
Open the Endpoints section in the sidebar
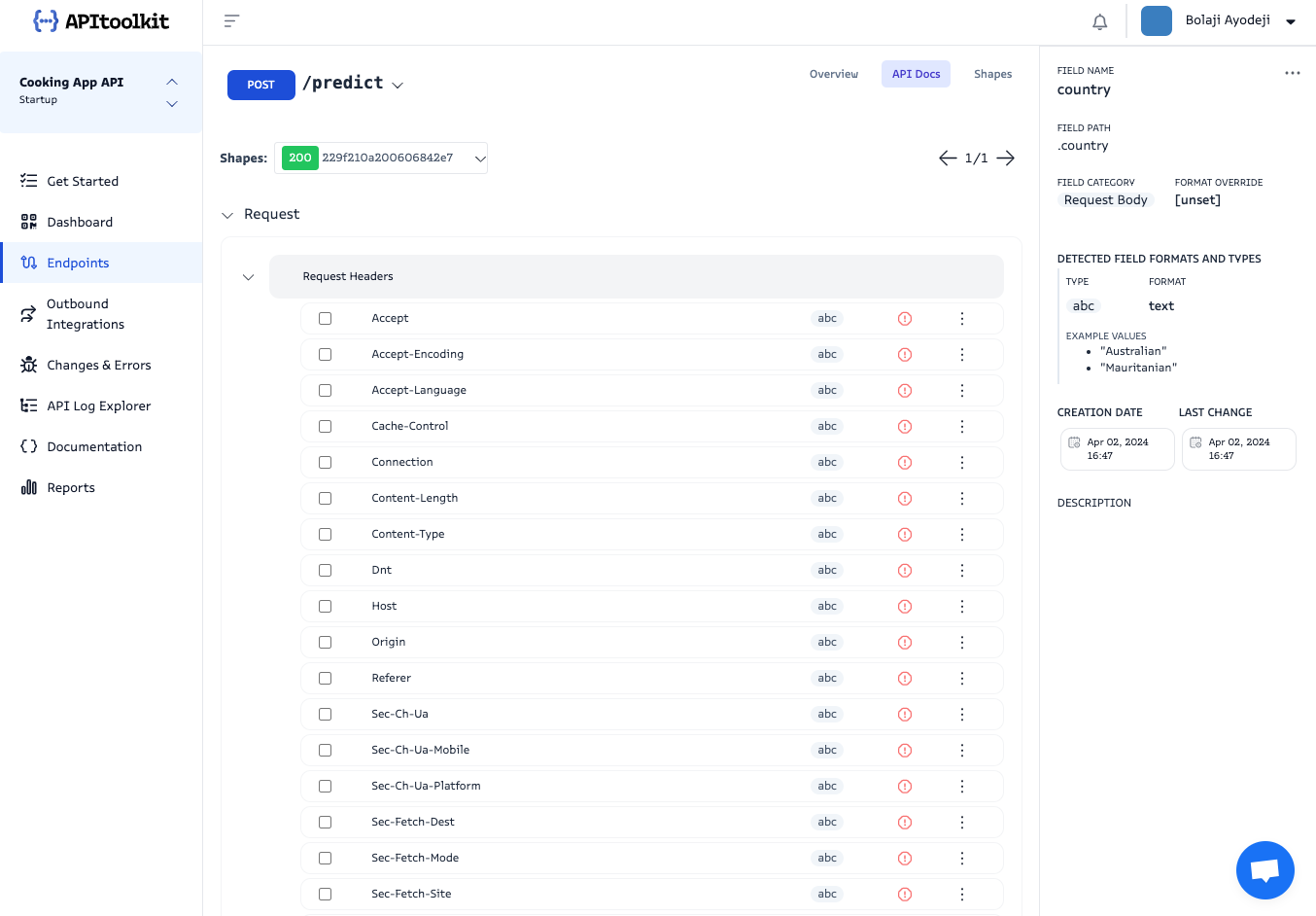[x=78, y=263]
